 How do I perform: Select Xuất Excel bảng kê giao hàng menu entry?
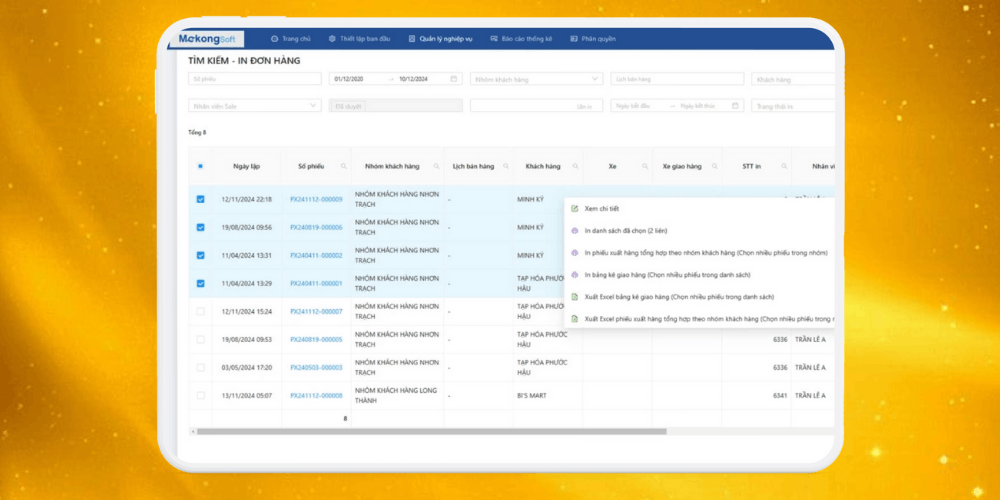tap(678, 297)
